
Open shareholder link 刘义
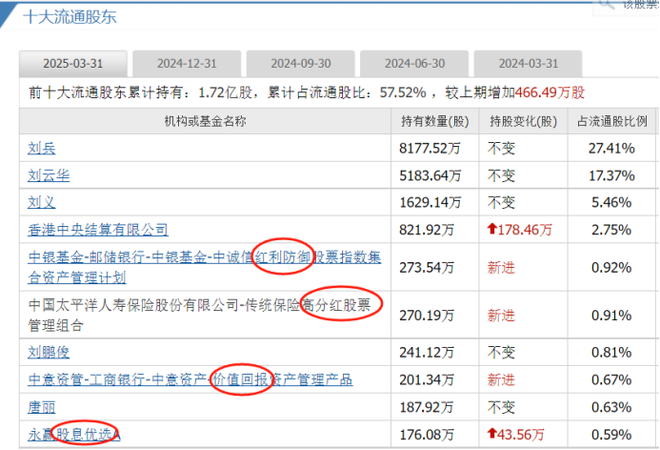42,202
